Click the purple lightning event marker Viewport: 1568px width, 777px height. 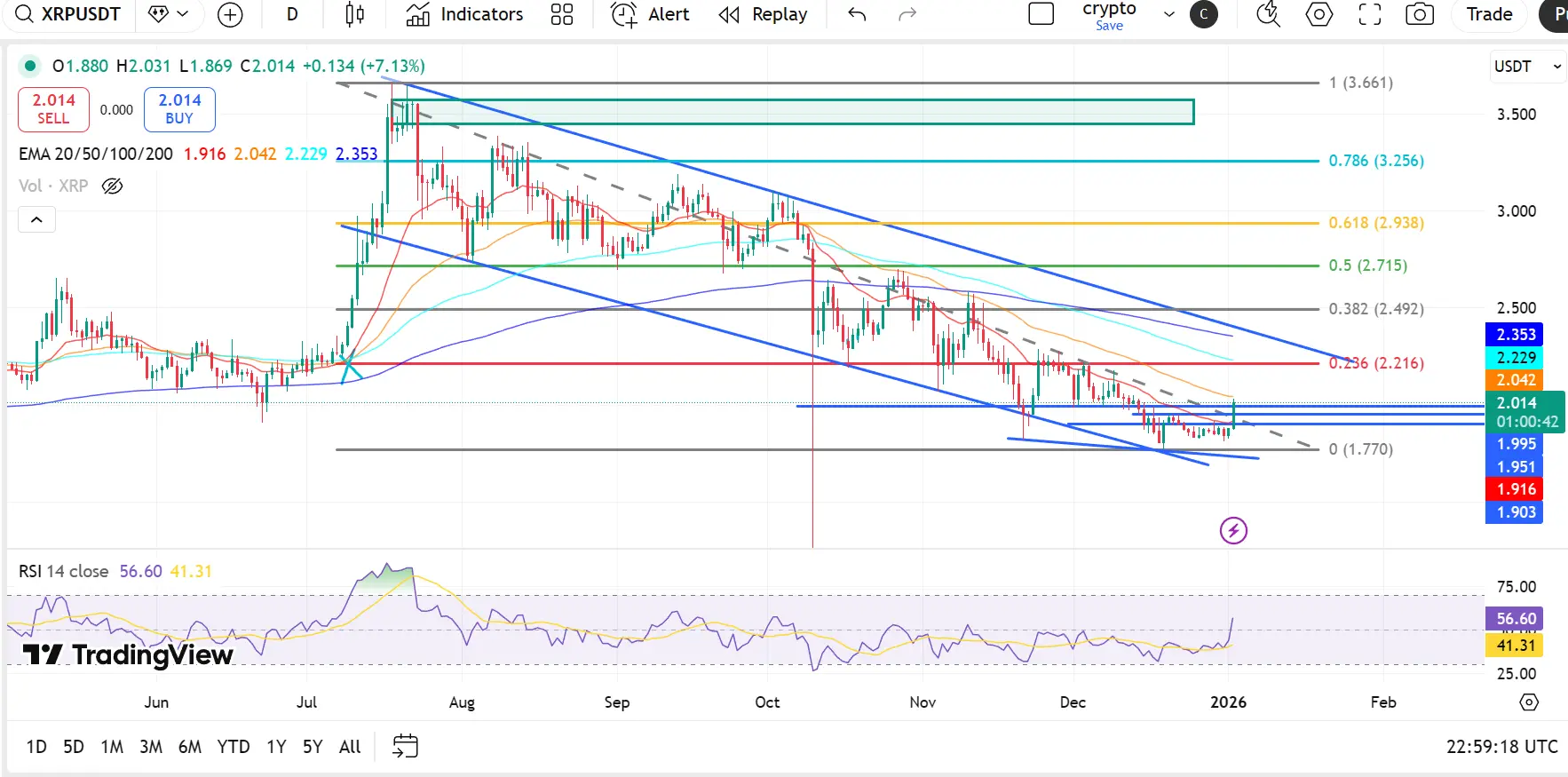click(x=1233, y=531)
